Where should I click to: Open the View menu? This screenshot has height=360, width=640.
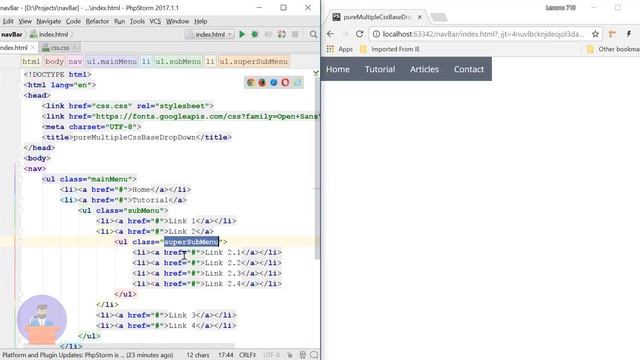(25, 21)
